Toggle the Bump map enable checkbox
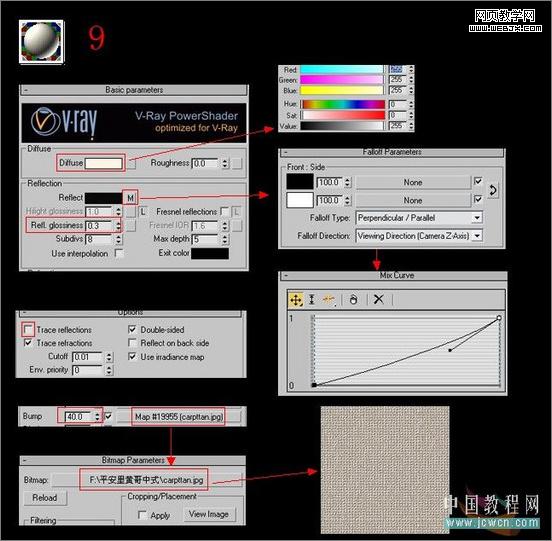The image size is (552, 541). (108, 416)
